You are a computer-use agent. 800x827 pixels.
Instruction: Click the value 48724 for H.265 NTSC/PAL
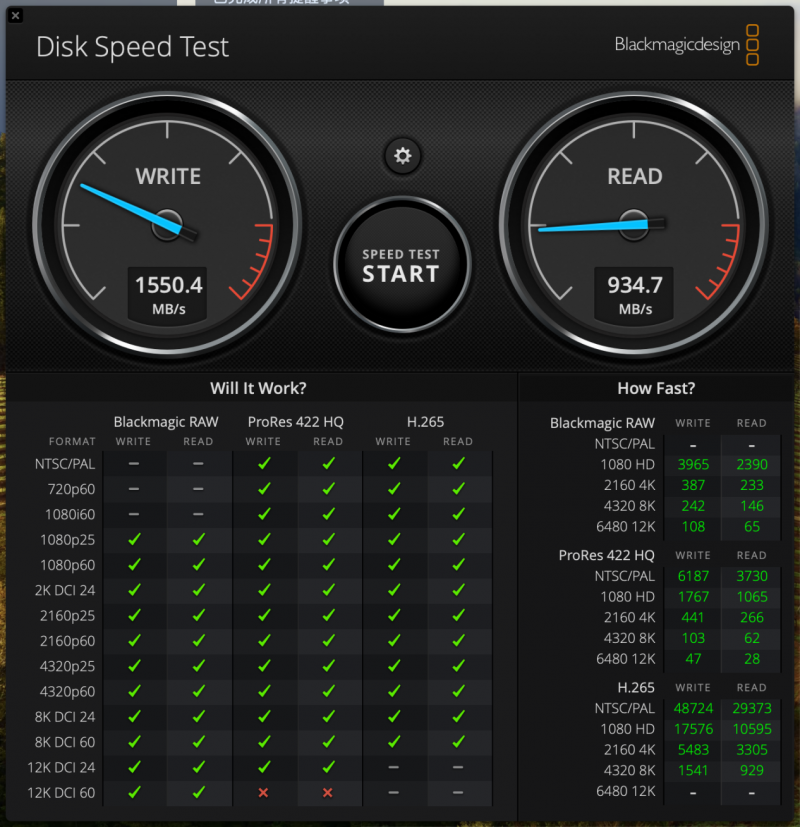[x=693, y=708]
